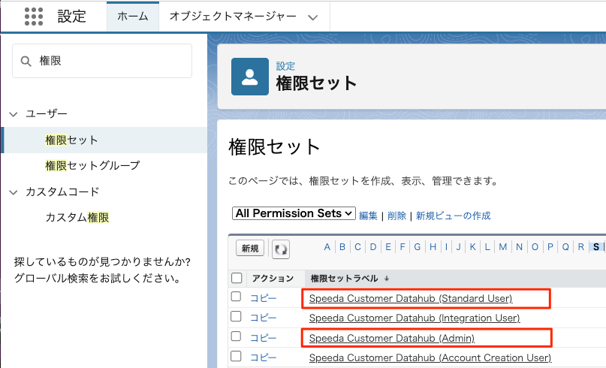Click the permission set user icon in header
The image size is (606, 368).
250,77
